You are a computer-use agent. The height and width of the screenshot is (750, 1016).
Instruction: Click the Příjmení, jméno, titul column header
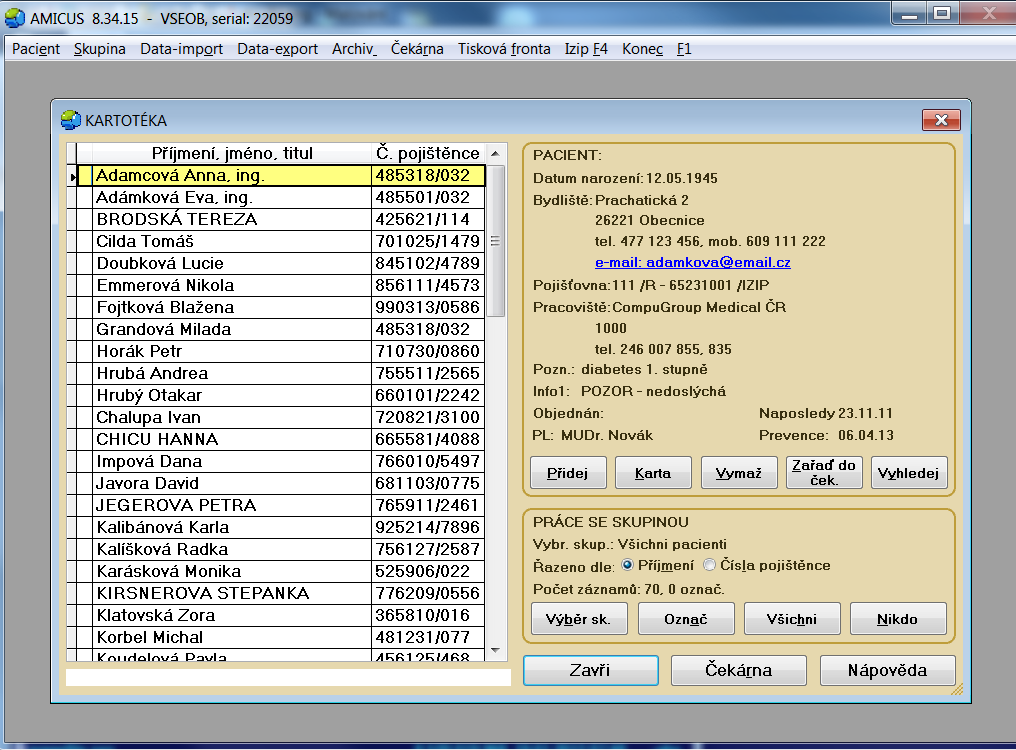coord(231,154)
